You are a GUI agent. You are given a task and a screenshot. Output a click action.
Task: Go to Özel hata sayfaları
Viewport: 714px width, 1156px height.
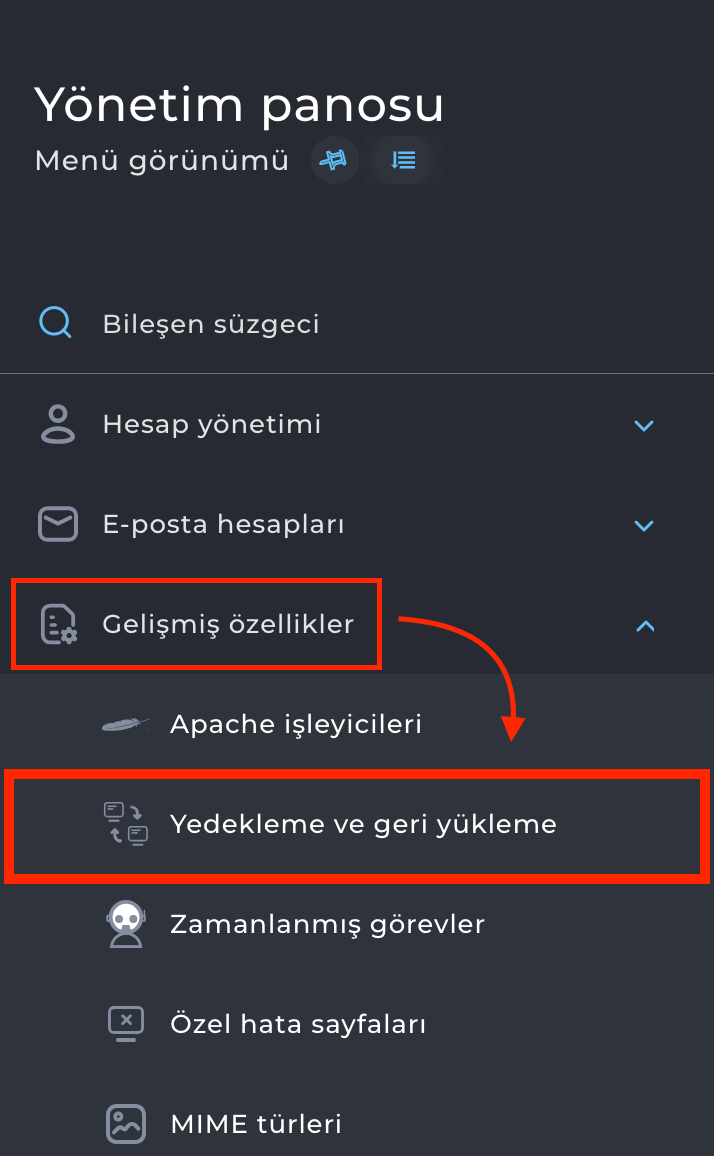298,1024
